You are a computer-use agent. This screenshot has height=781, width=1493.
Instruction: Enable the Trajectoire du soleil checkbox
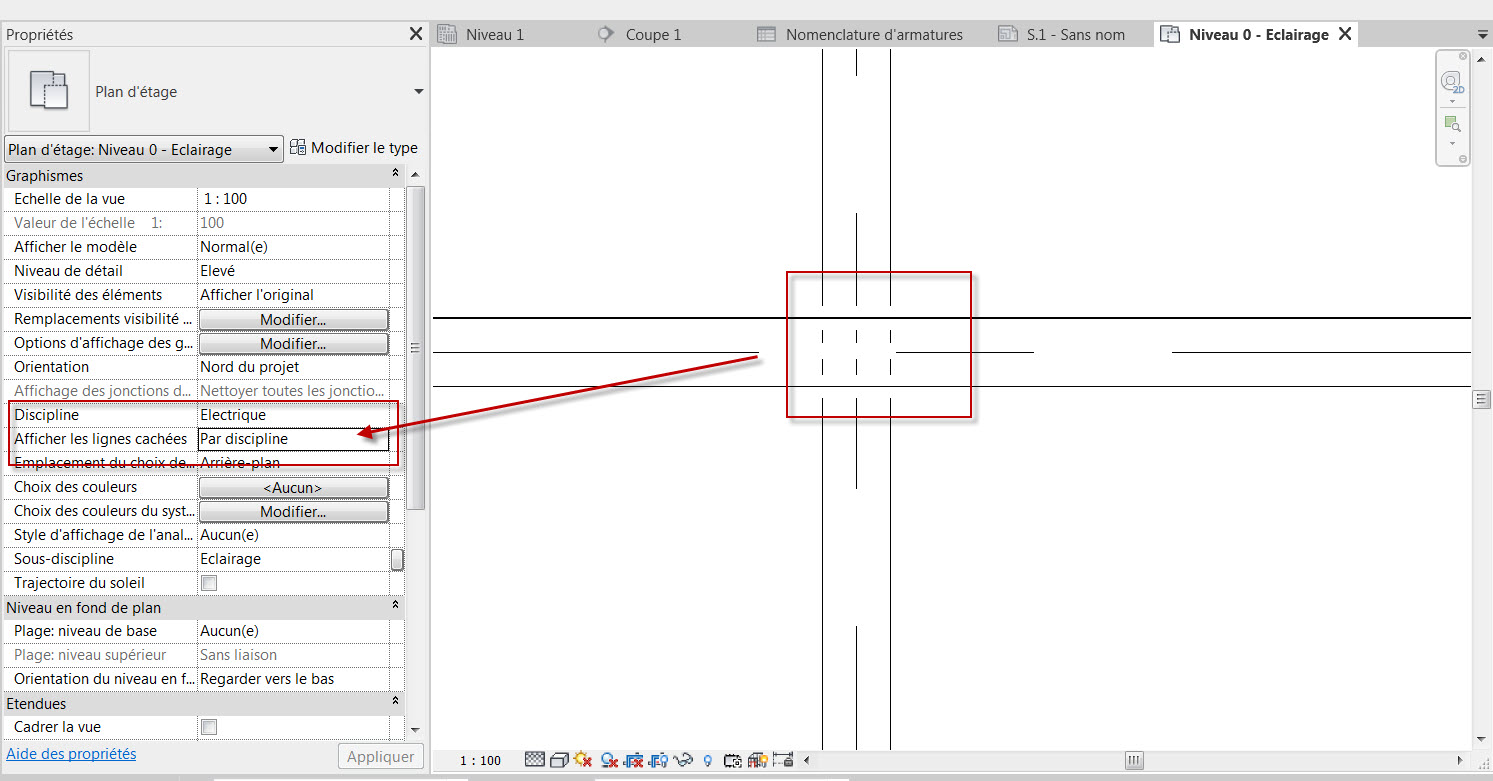coord(209,583)
